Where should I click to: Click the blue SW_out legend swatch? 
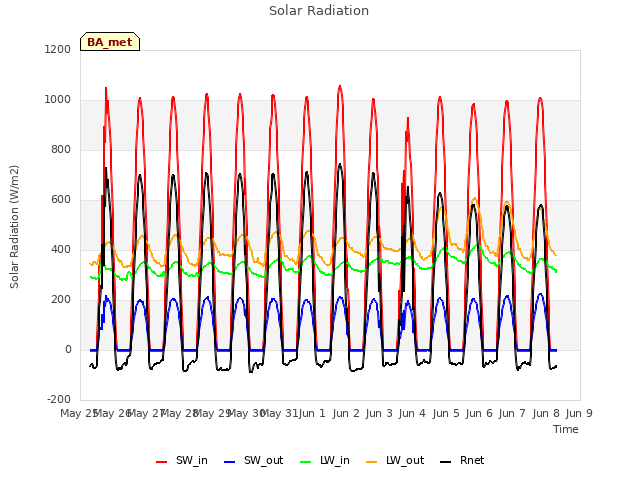(x=230, y=462)
